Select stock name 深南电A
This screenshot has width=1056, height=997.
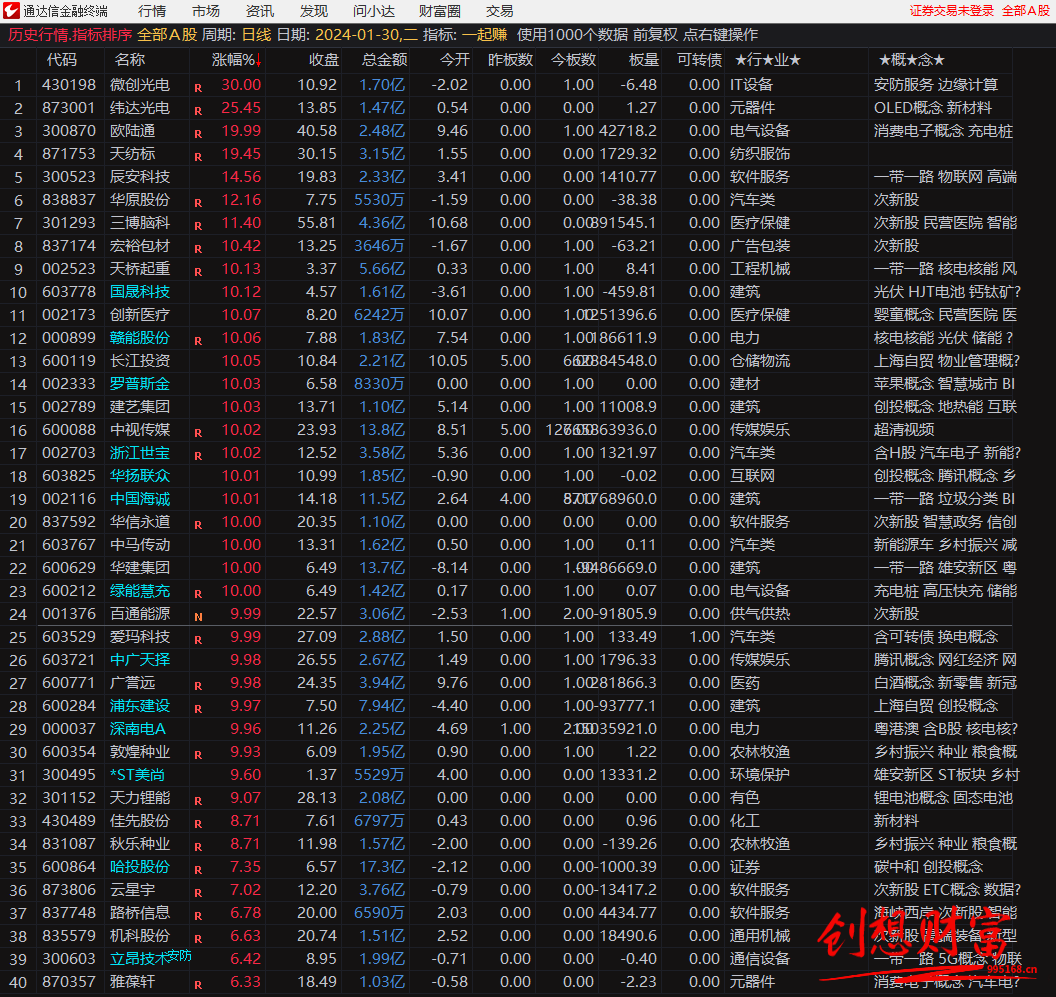pos(138,729)
